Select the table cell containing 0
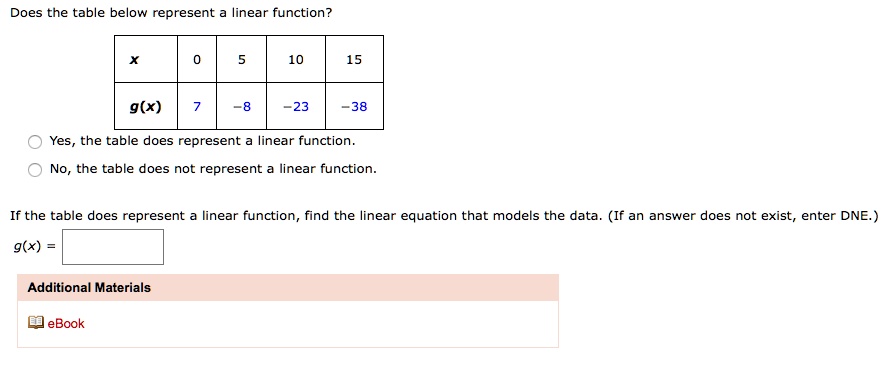This screenshot has width=885, height=365. click(x=197, y=59)
